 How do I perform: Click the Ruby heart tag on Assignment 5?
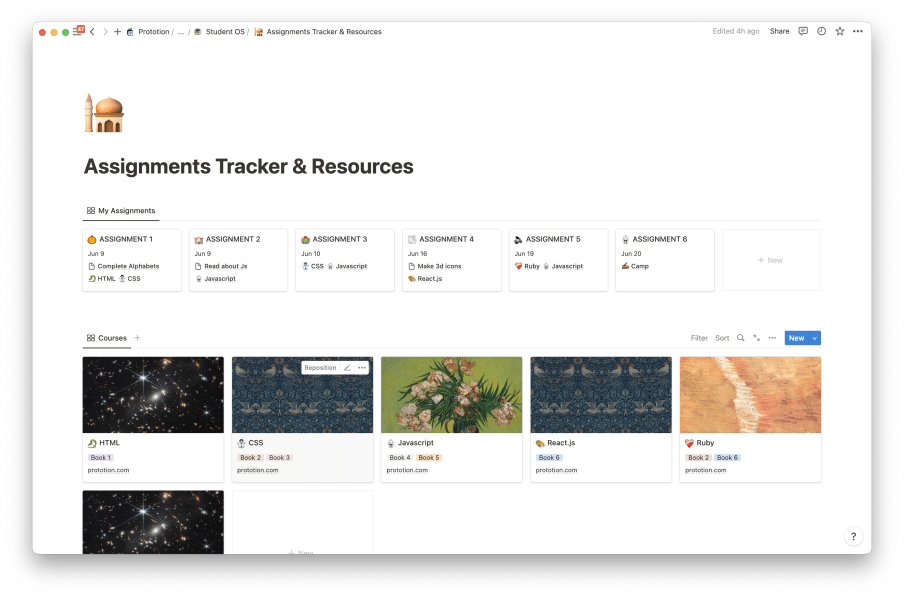click(527, 266)
